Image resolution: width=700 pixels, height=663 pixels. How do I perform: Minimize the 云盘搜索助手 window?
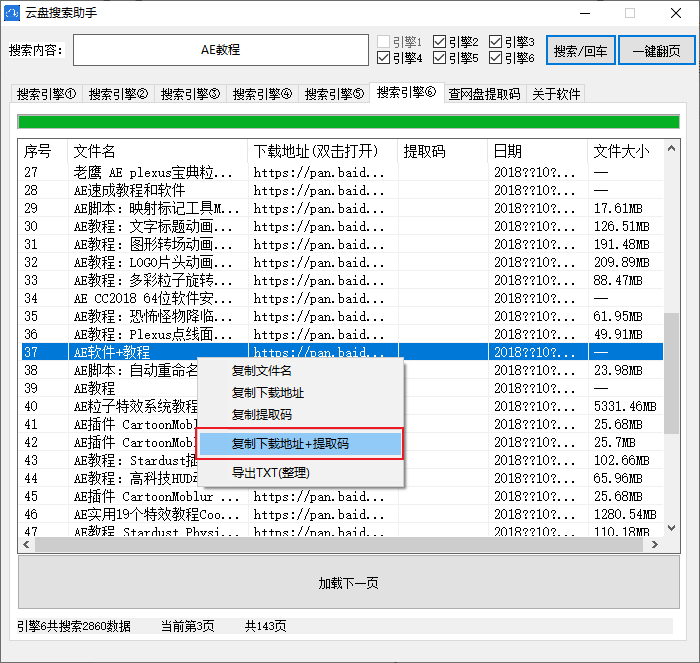point(585,13)
